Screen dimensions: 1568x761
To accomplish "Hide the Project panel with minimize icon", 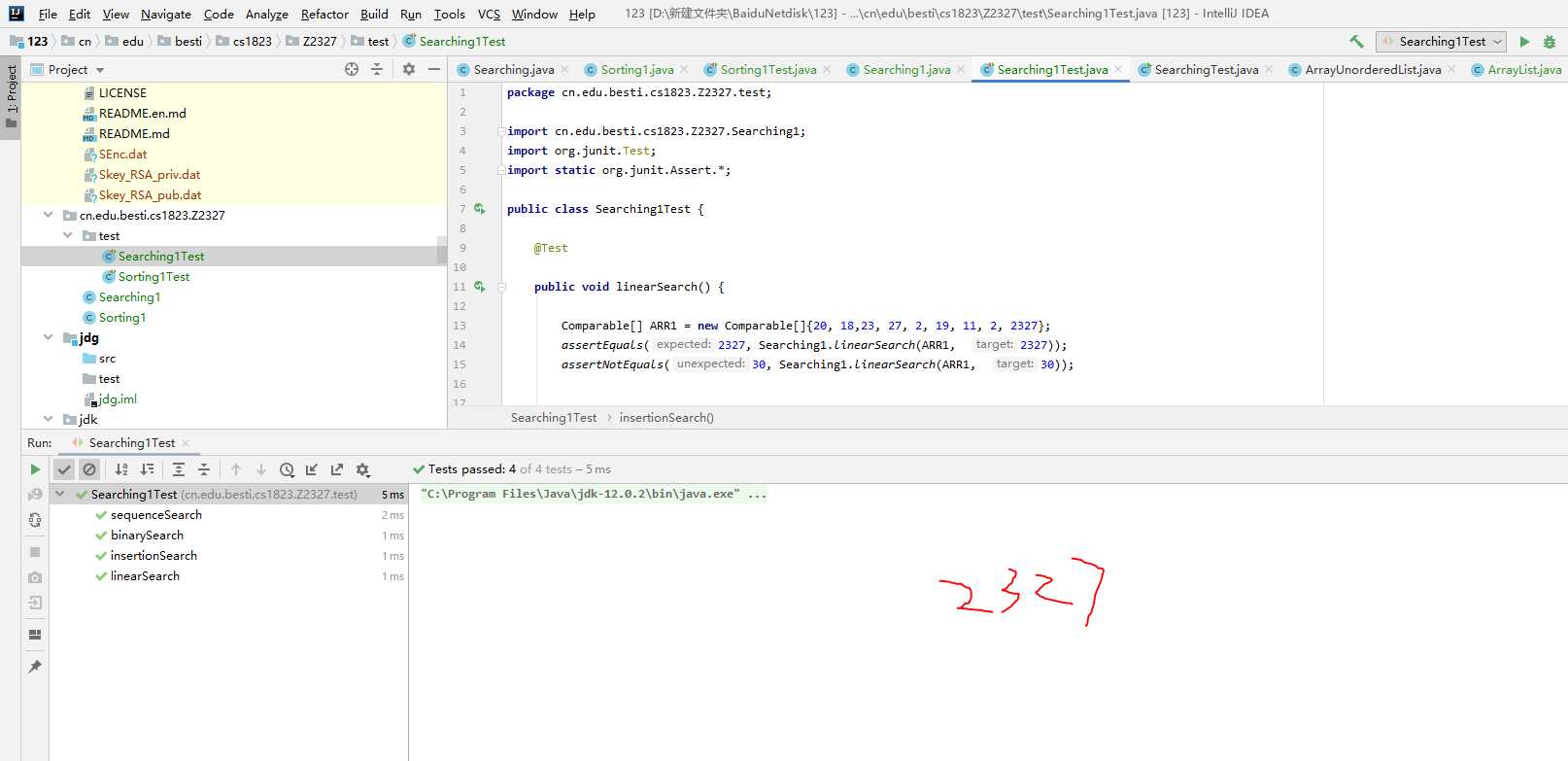I will pos(434,69).
